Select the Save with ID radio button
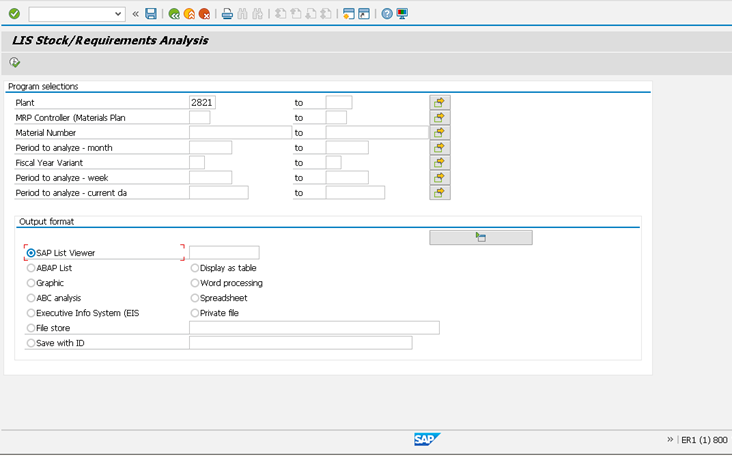The image size is (732, 456). [31, 343]
